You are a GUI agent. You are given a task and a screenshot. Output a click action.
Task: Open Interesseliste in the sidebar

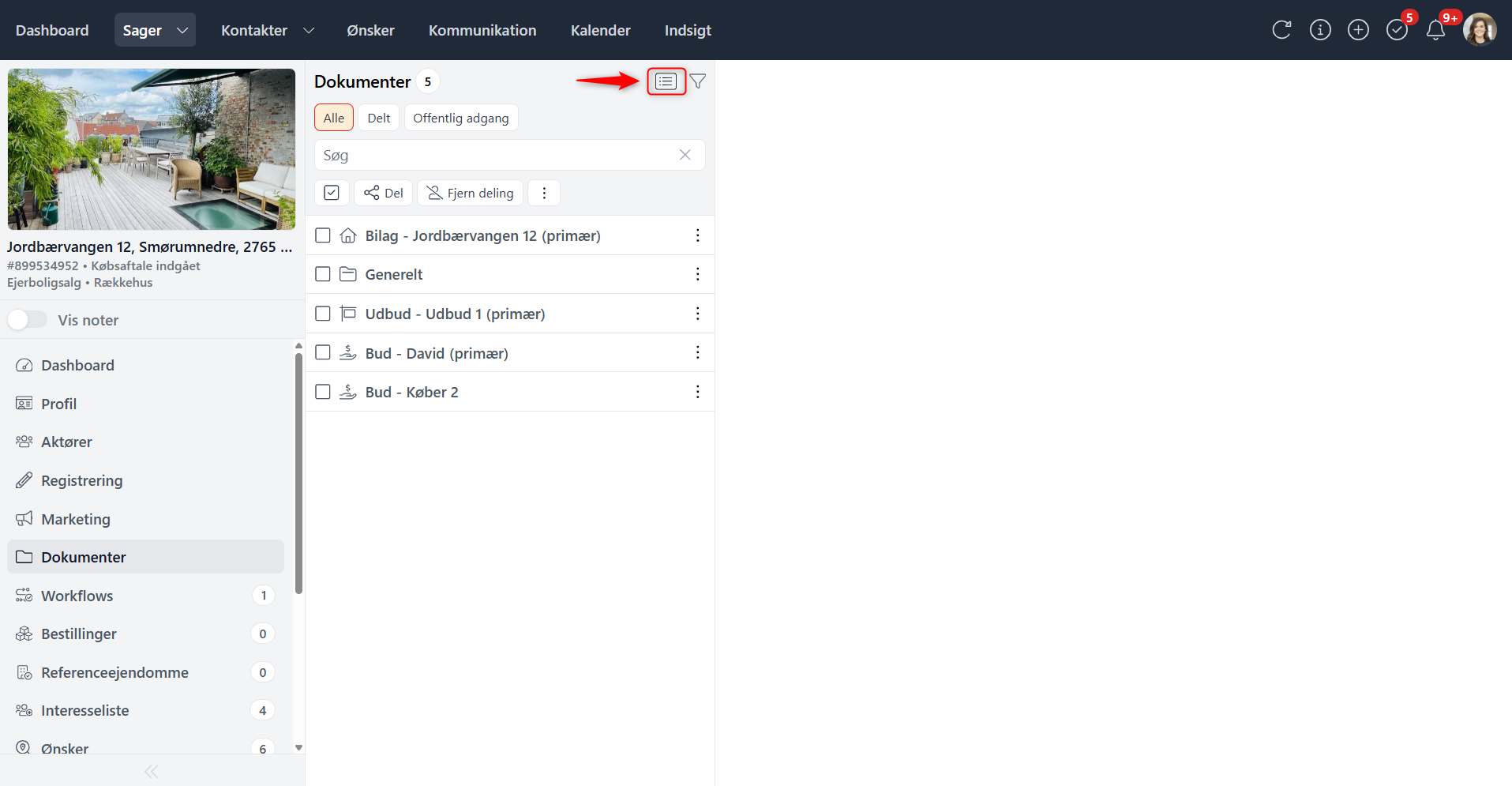[145, 710]
